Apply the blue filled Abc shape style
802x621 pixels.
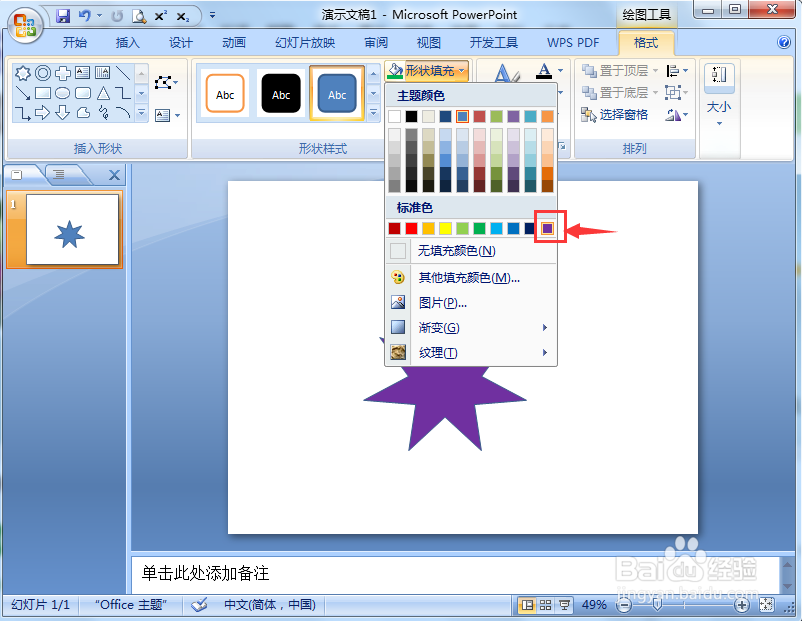[337, 93]
